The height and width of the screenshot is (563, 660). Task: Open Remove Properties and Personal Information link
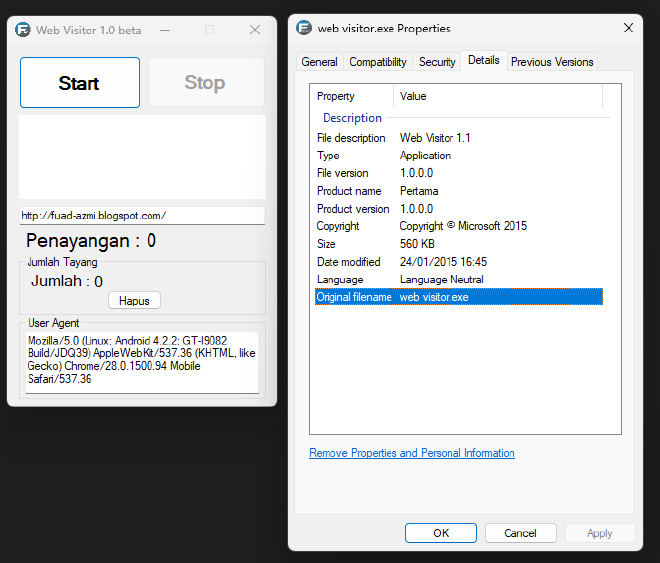pos(412,453)
